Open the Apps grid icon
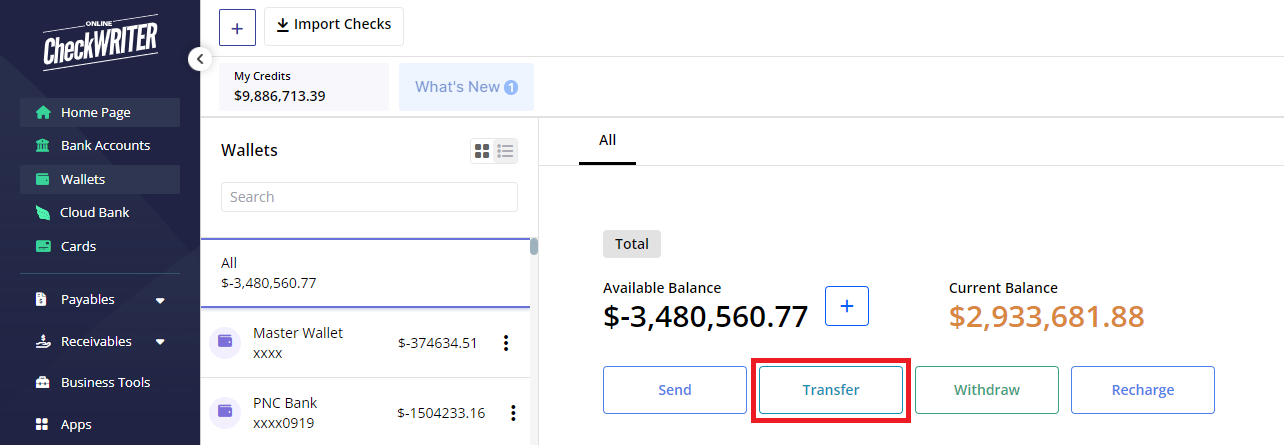Viewport: 1284px width, 445px height. coord(42,424)
